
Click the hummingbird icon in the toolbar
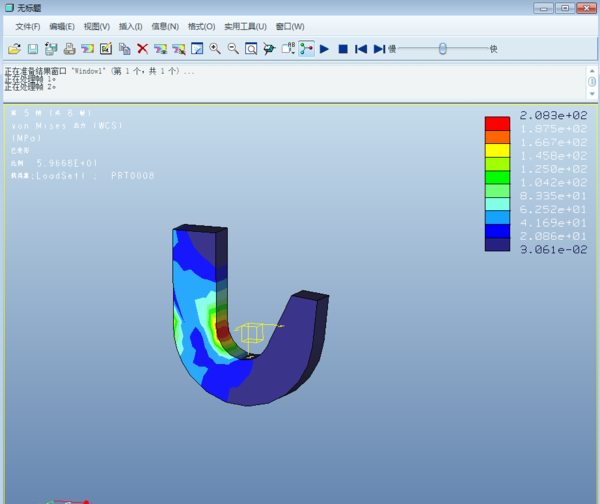269,48
